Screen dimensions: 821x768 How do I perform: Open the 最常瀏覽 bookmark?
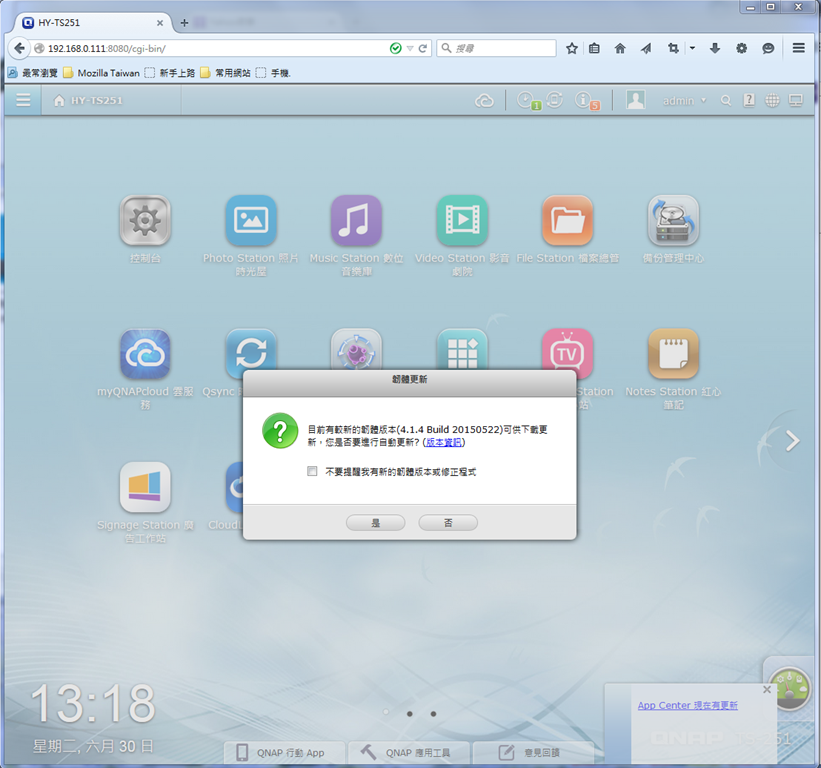pos(33,73)
